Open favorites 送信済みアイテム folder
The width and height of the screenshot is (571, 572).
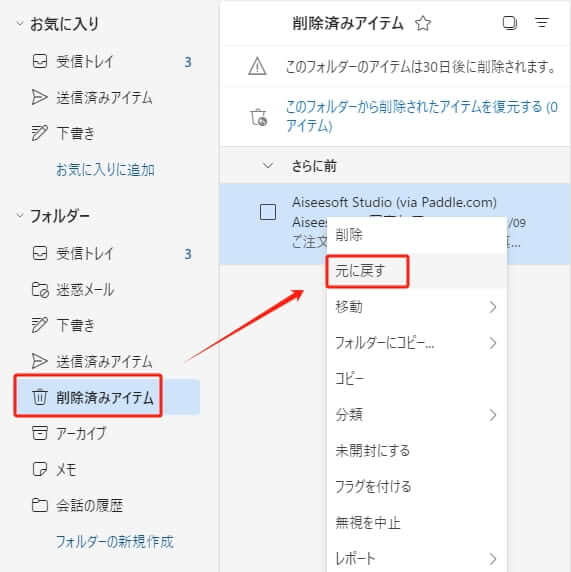tap(104, 97)
